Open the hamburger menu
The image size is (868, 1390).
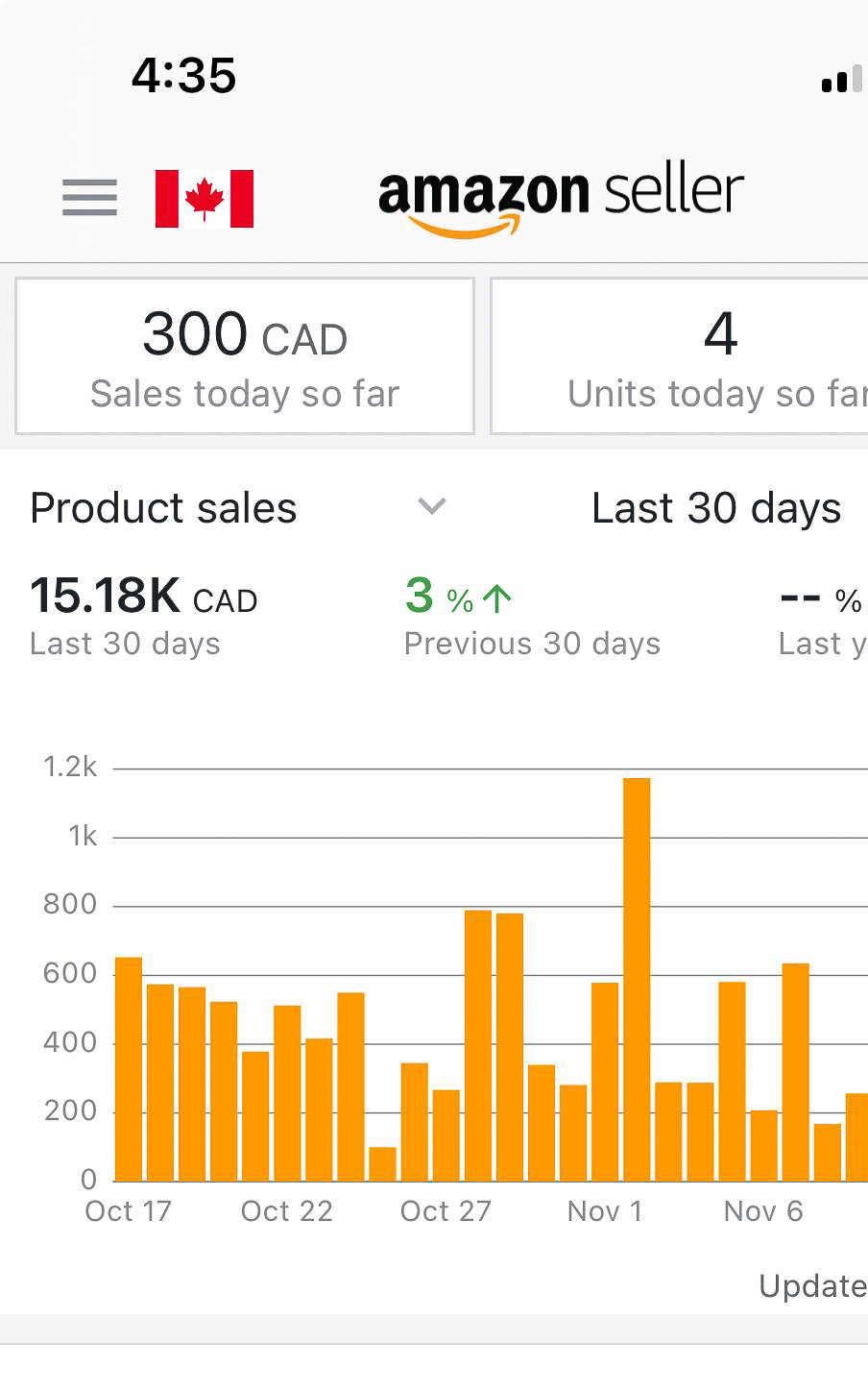pyautogui.click(x=89, y=198)
